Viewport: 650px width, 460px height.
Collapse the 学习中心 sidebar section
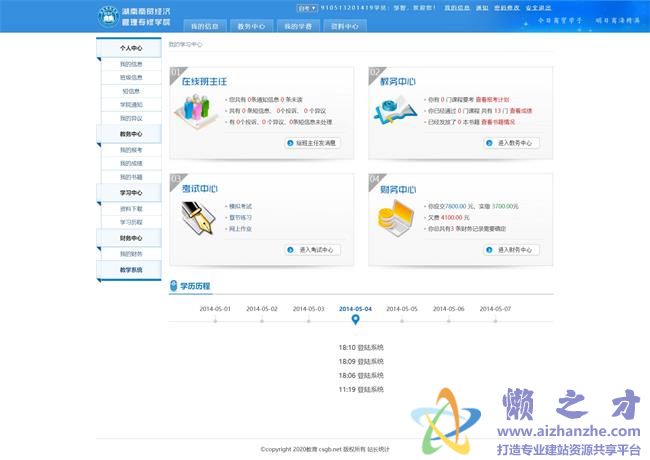[129, 193]
